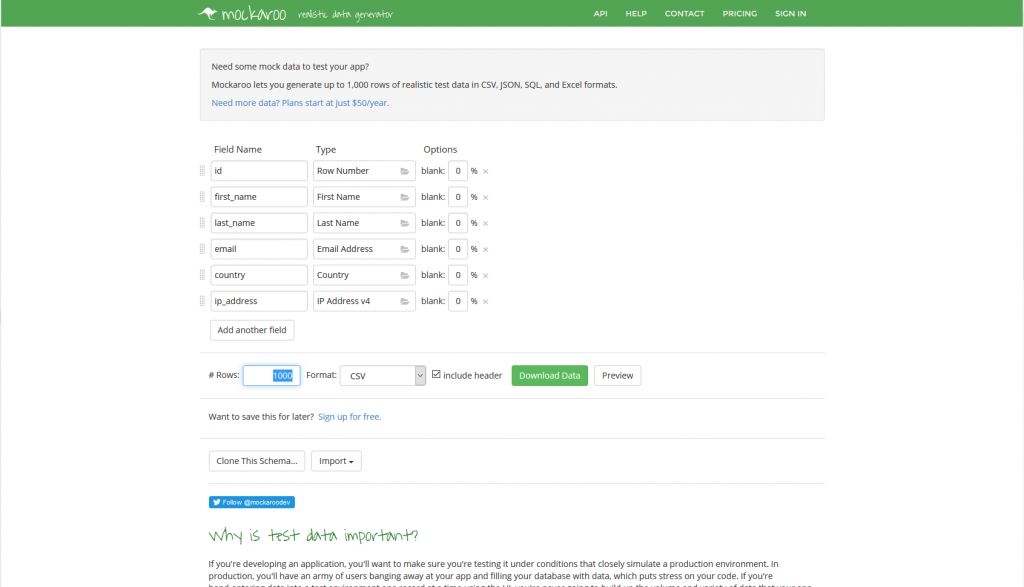Click the drag handle beside country field

click(x=203, y=275)
